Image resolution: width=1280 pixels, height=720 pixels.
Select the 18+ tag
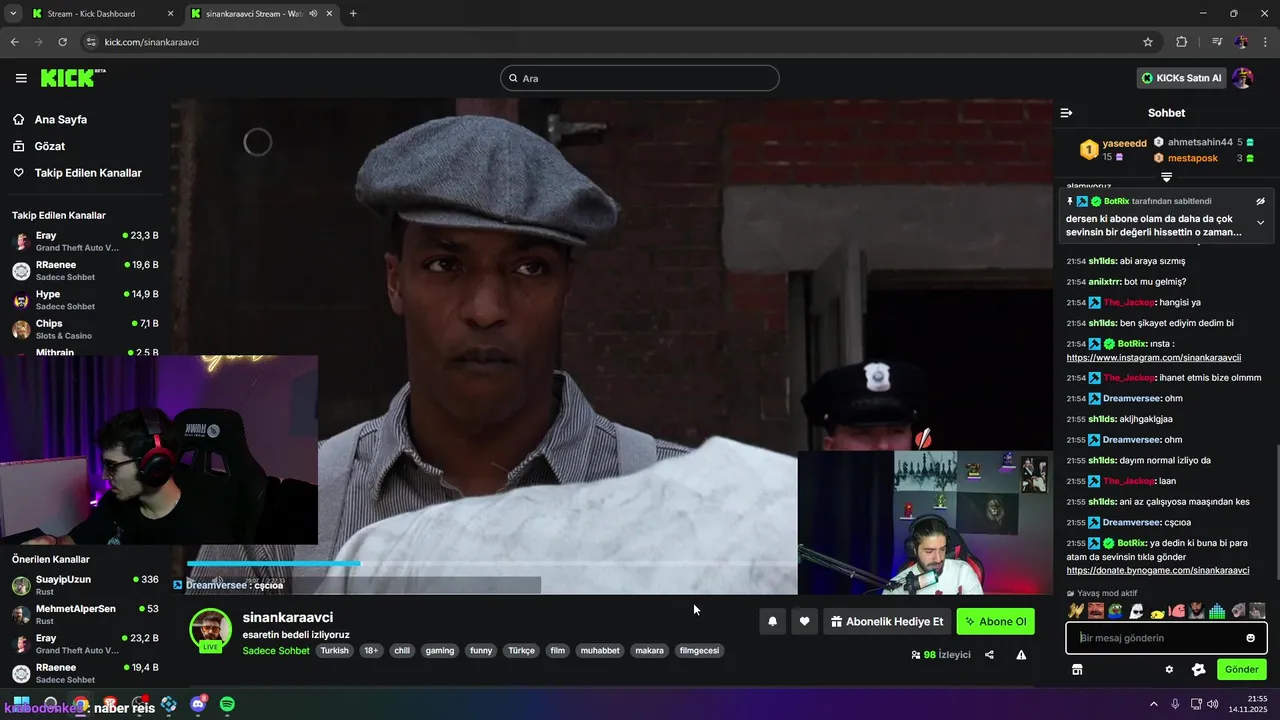click(x=371, y=650)
